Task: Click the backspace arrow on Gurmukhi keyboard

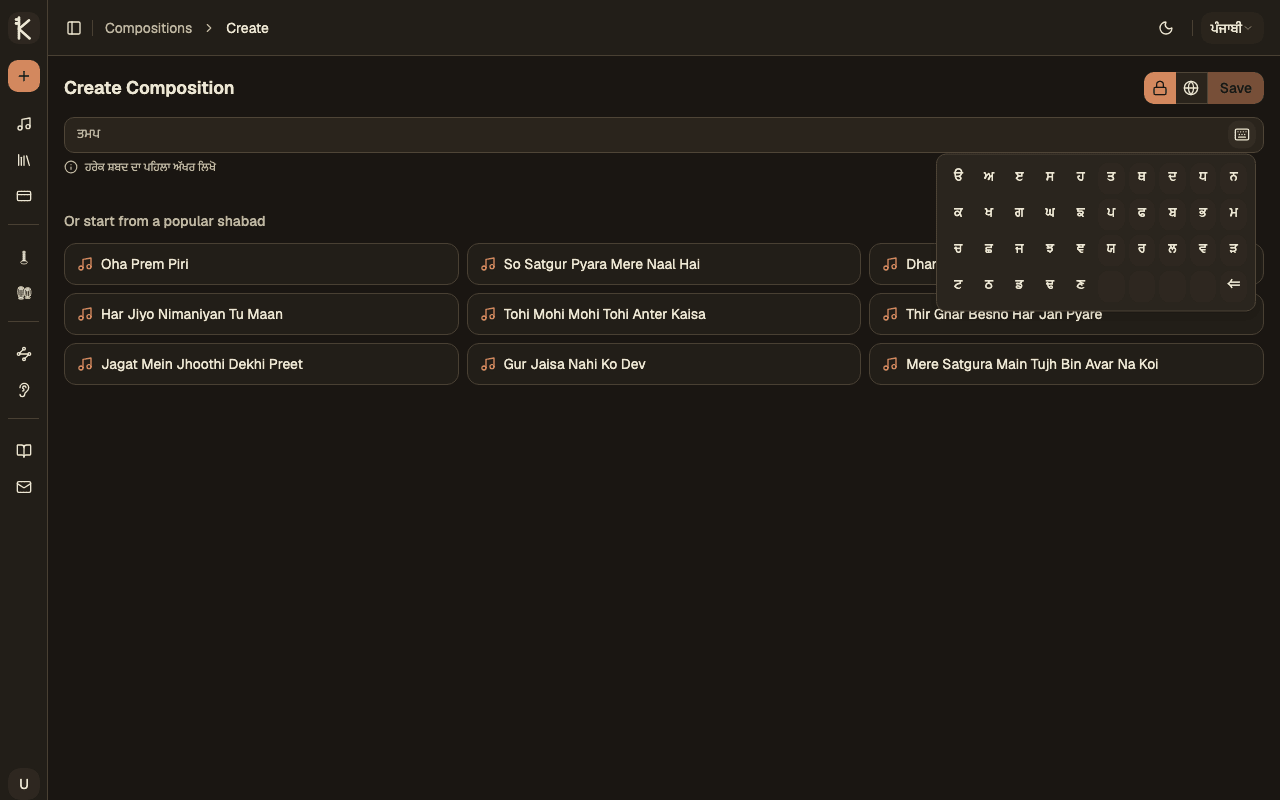Action: [1233, 284]
